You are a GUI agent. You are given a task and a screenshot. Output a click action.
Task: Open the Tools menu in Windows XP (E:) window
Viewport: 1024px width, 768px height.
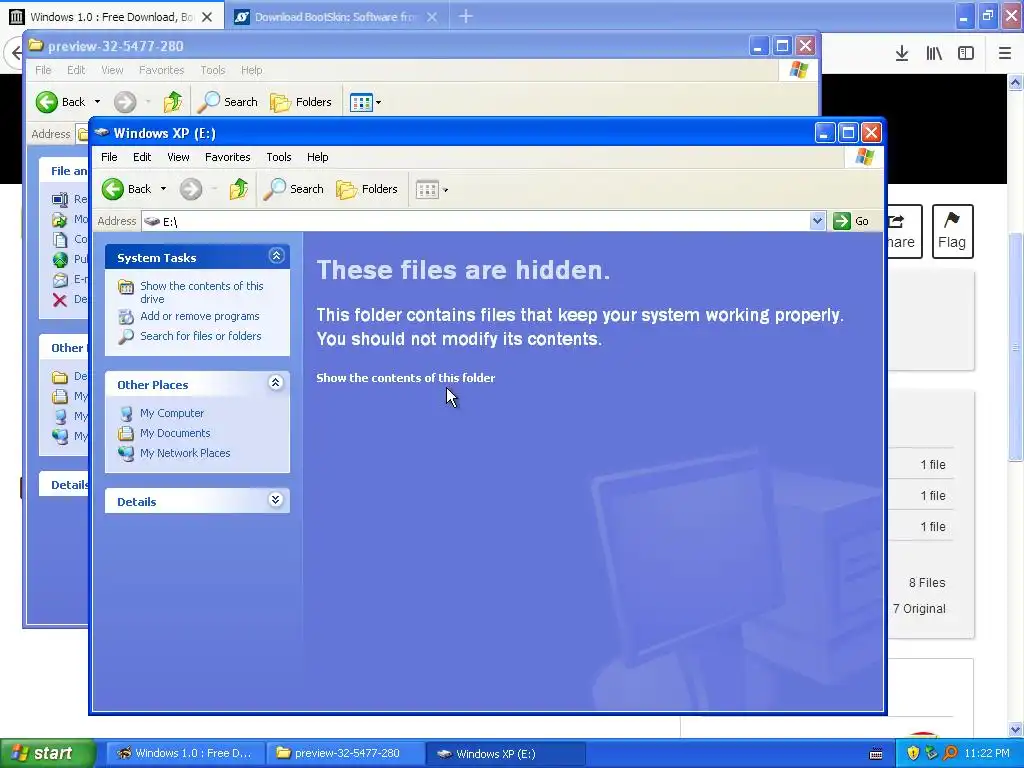278,157
